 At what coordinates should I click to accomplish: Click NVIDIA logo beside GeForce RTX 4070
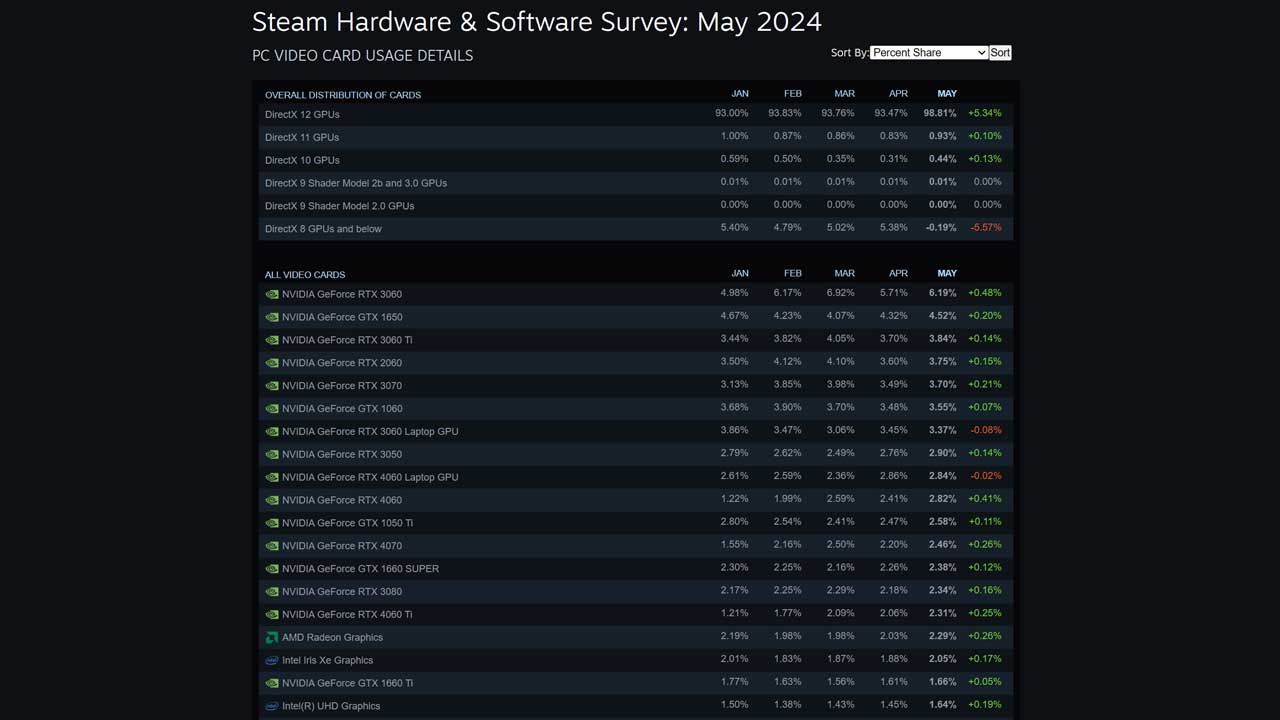coord(272,546)
